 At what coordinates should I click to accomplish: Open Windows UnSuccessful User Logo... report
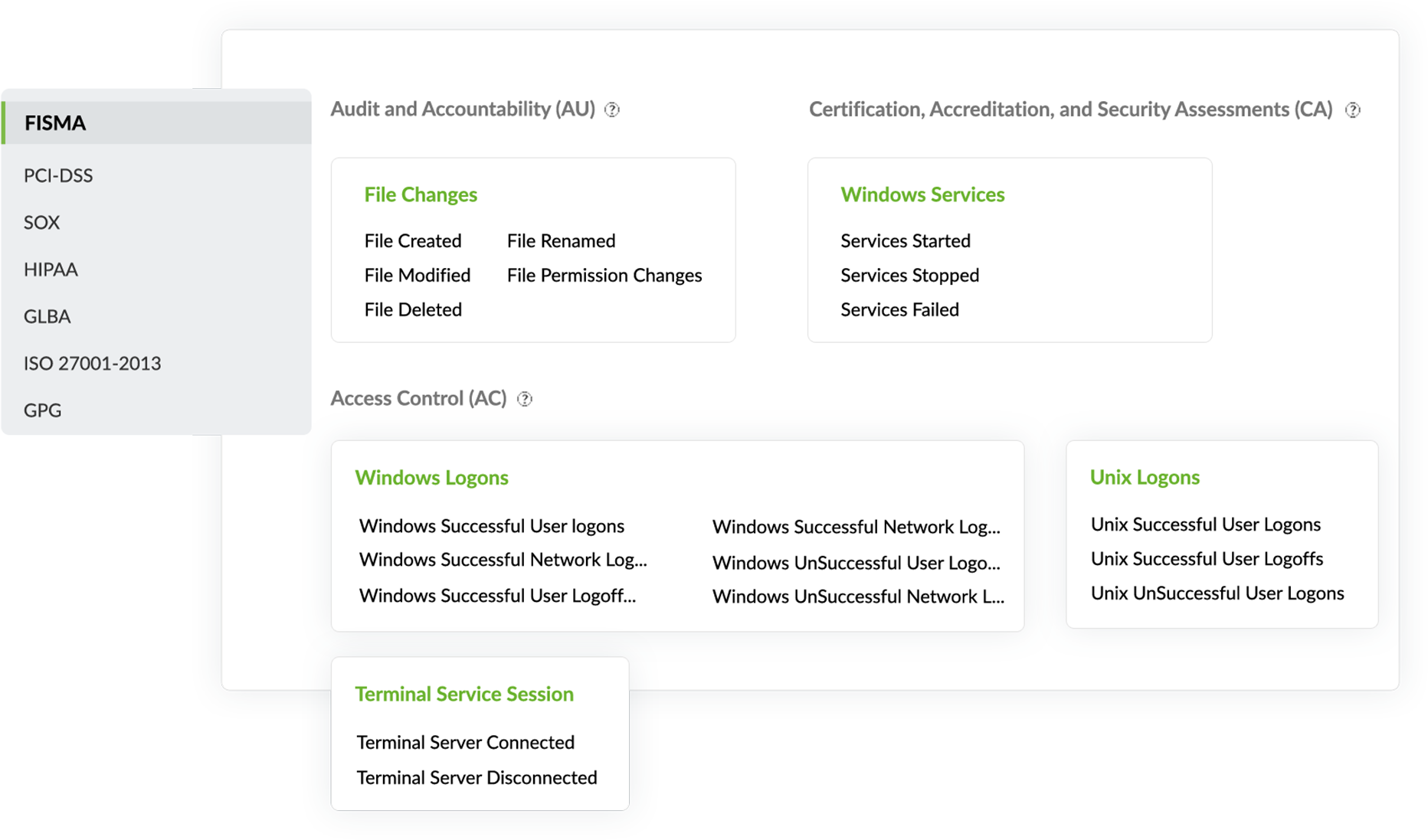click(856, 563)
